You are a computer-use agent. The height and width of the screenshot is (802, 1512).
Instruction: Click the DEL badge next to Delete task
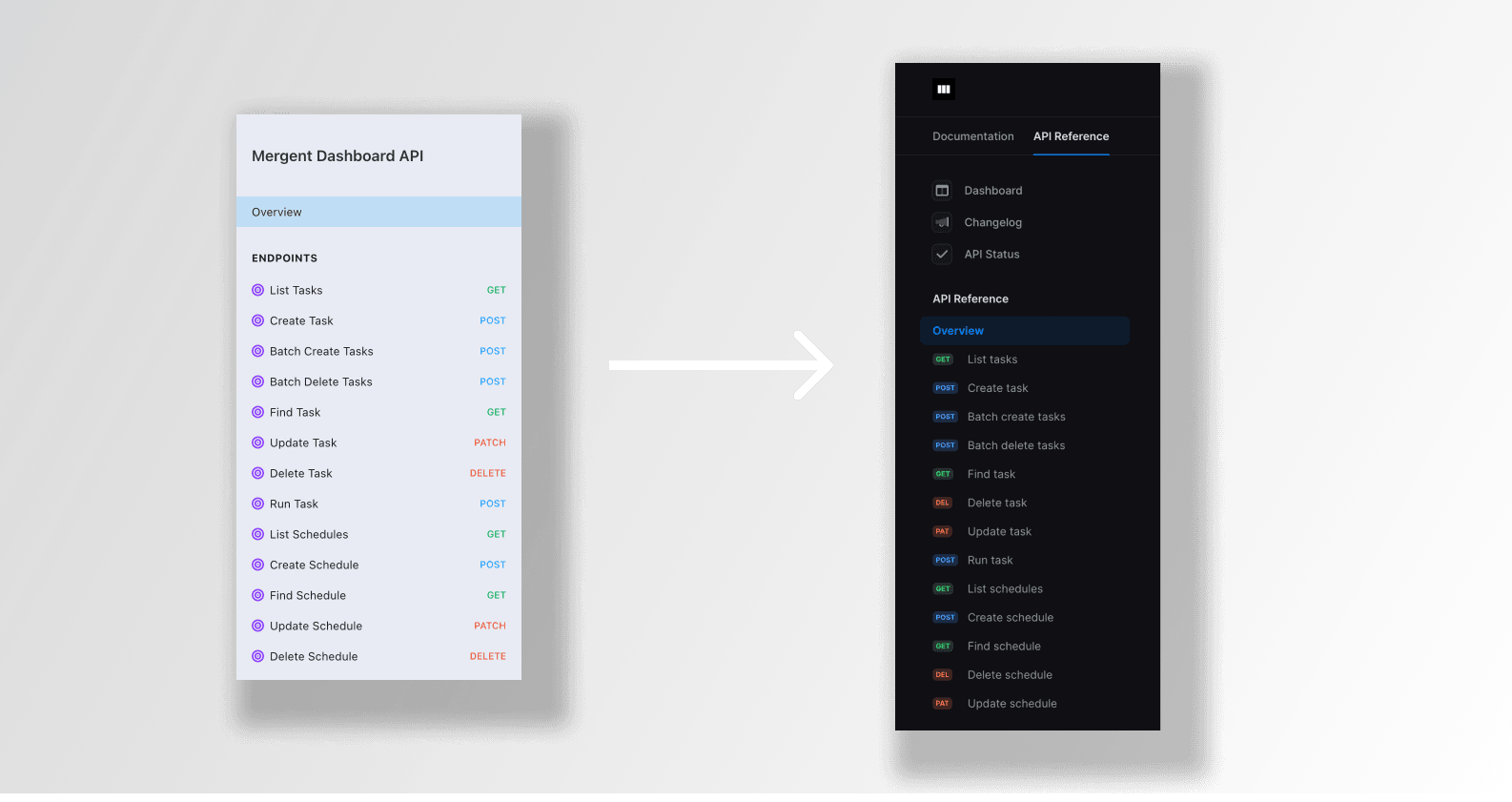point(942,503)
